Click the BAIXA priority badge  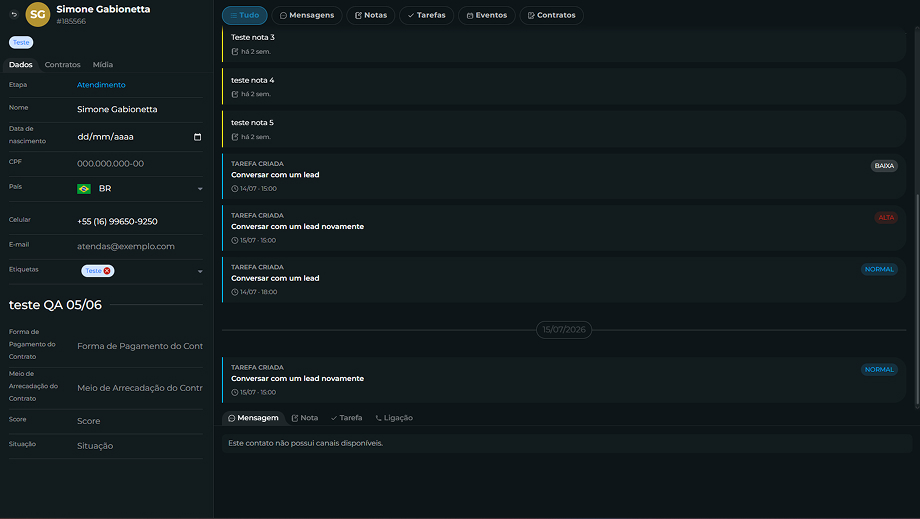pos(884,166)
